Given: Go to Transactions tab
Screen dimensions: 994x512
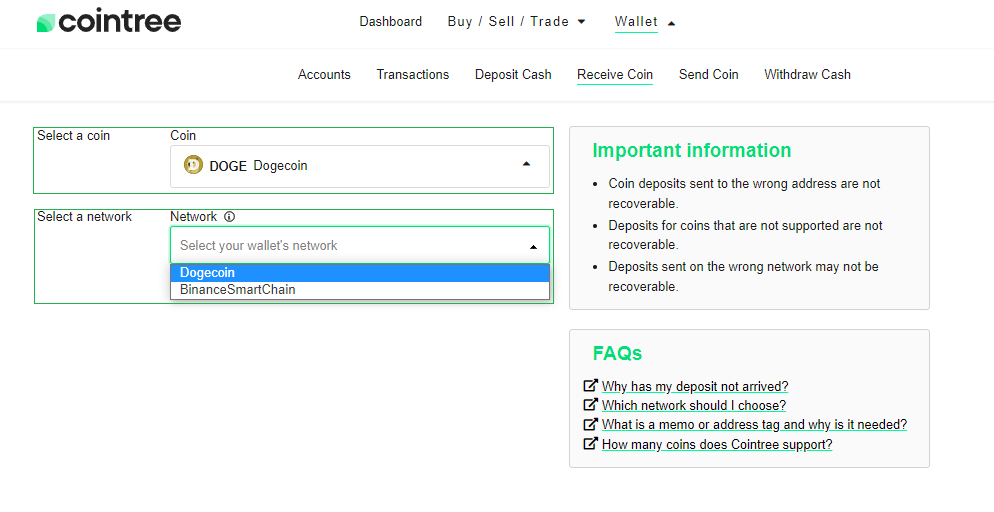Looking at the screenshot, I should (x=413, y=75).
